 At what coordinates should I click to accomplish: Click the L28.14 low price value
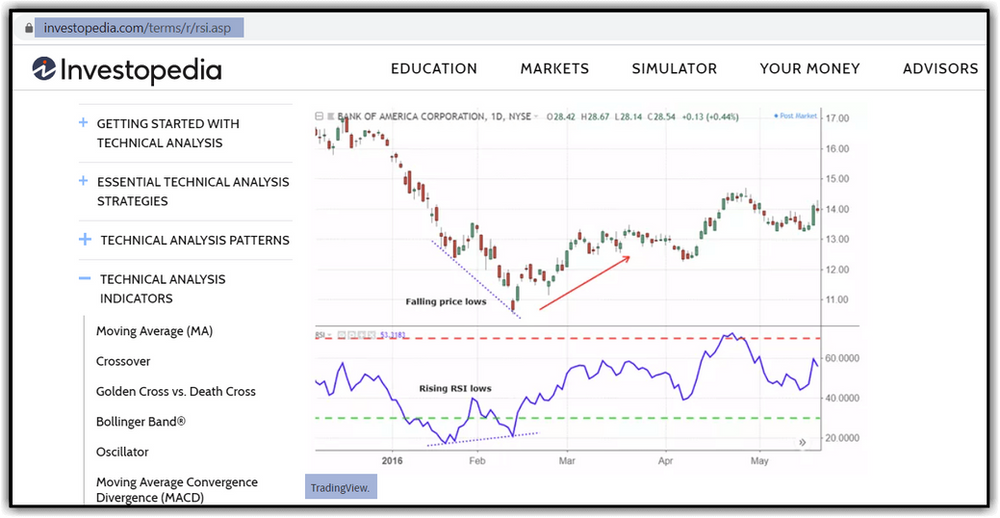click(628, 117)
